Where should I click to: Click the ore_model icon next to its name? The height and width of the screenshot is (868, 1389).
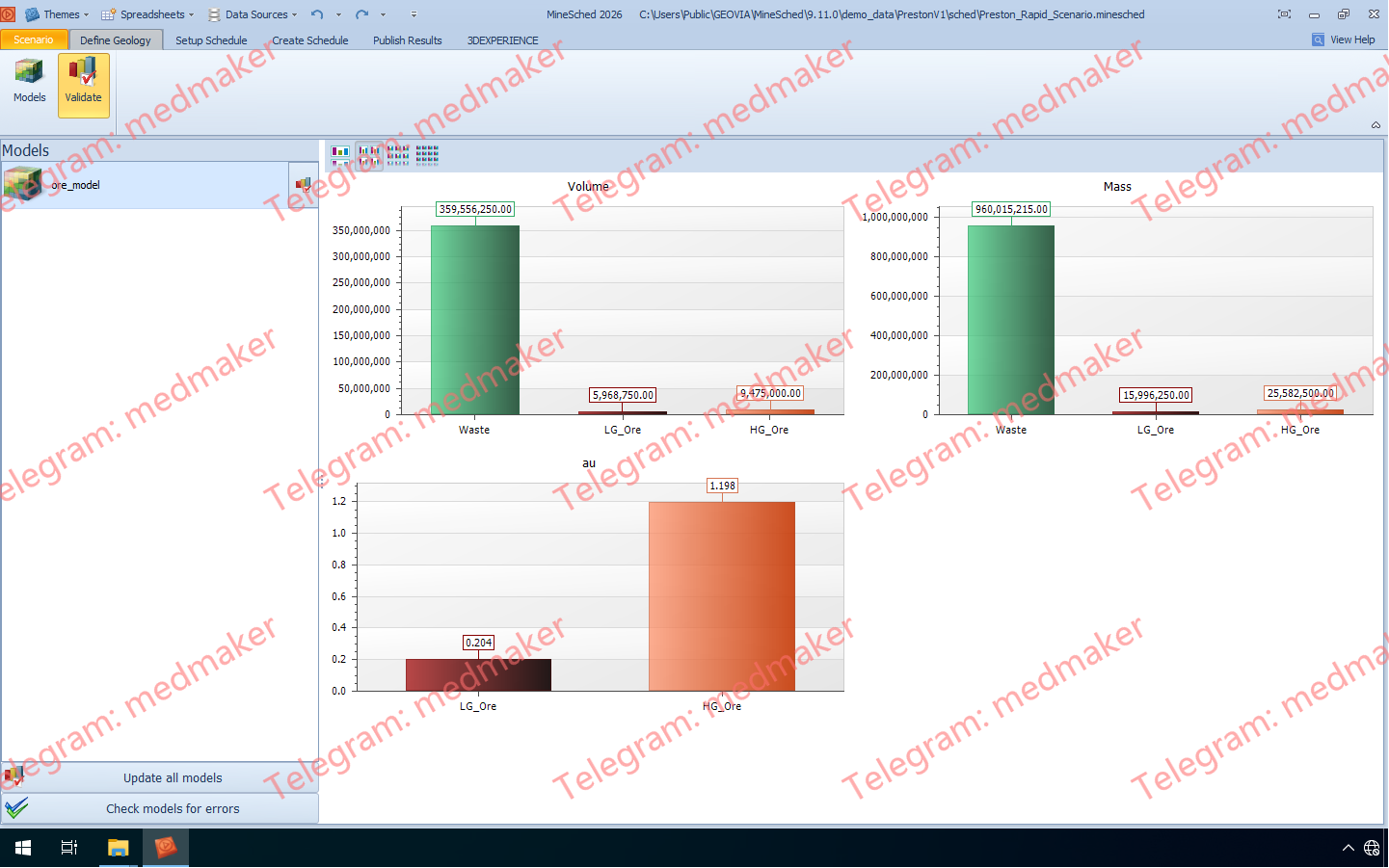tap(21, 184)
